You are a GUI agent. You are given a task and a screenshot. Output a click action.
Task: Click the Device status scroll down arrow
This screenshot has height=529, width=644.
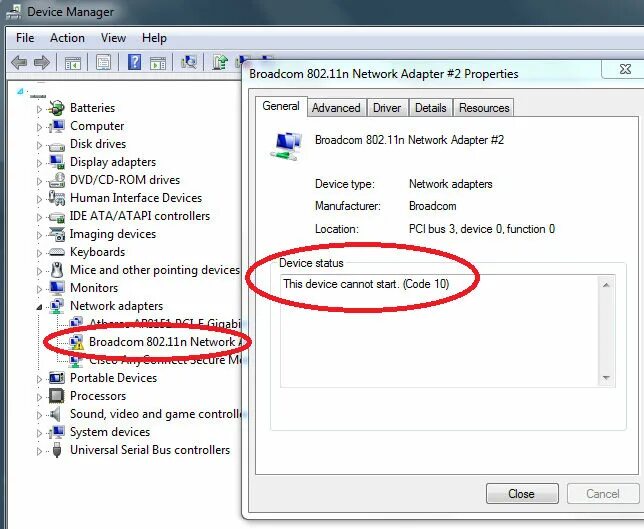pos(606,378)
